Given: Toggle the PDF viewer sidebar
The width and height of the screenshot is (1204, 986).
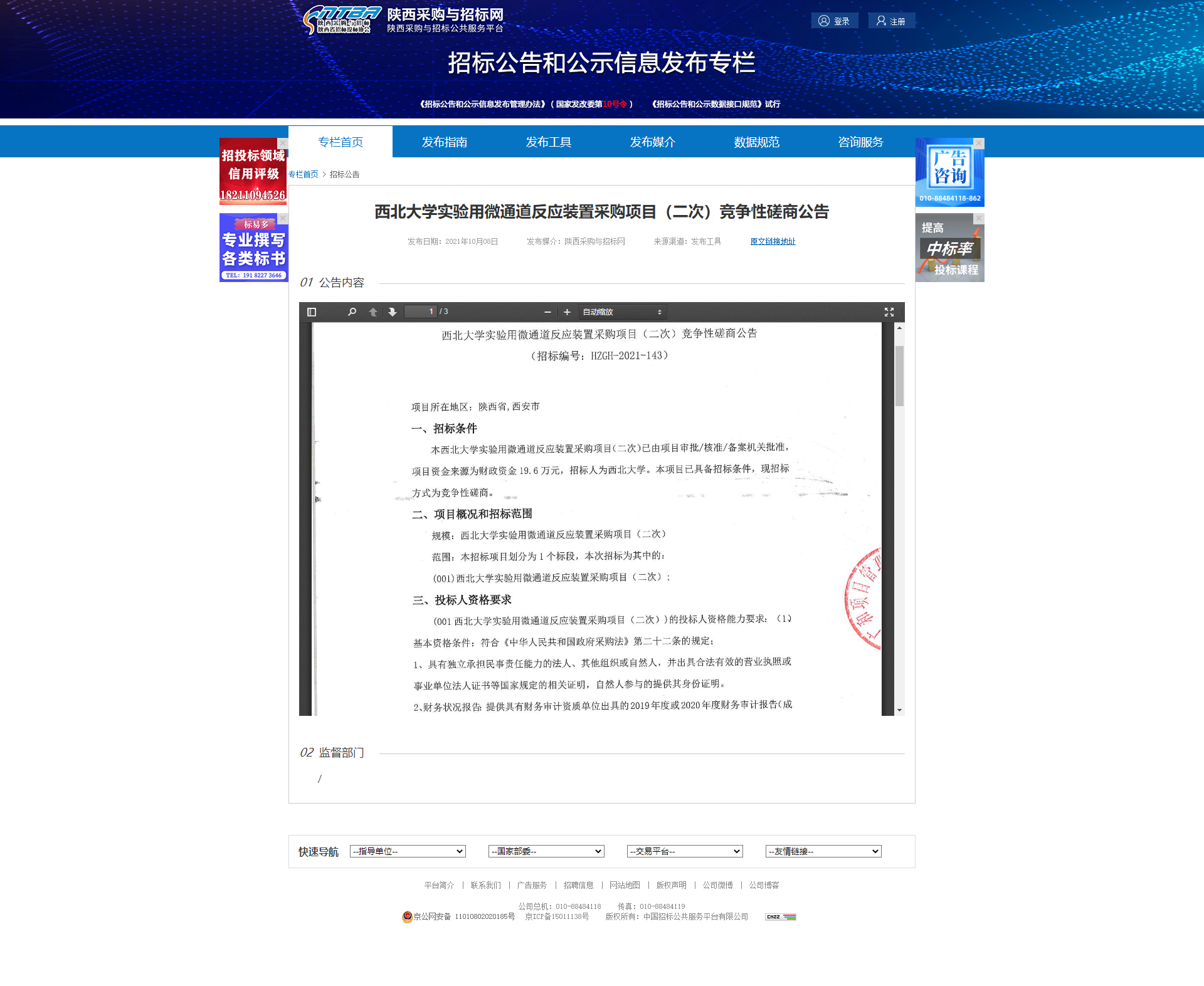Looking at the screenshot, I should [x=312, y=312].
